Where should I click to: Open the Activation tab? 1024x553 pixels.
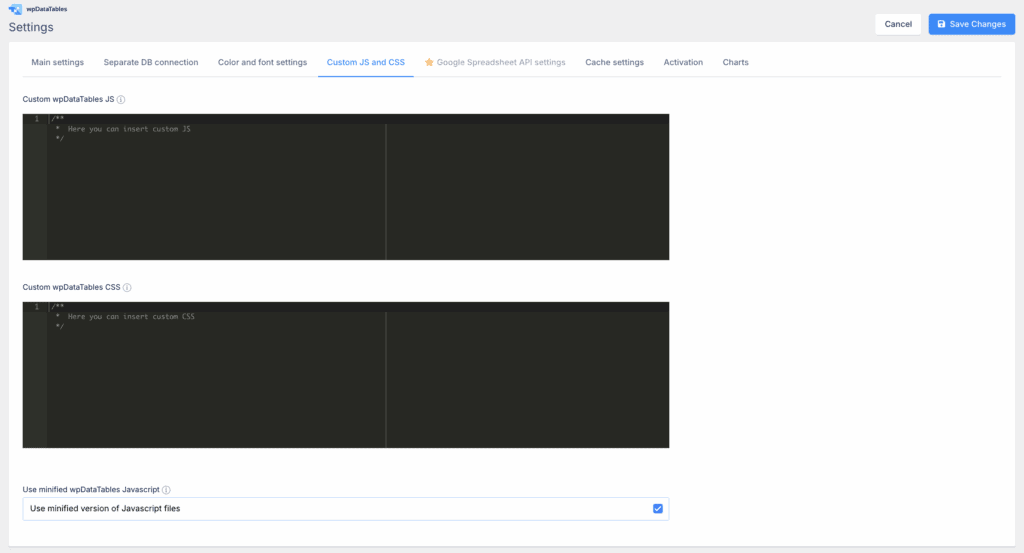click(683, 62)
